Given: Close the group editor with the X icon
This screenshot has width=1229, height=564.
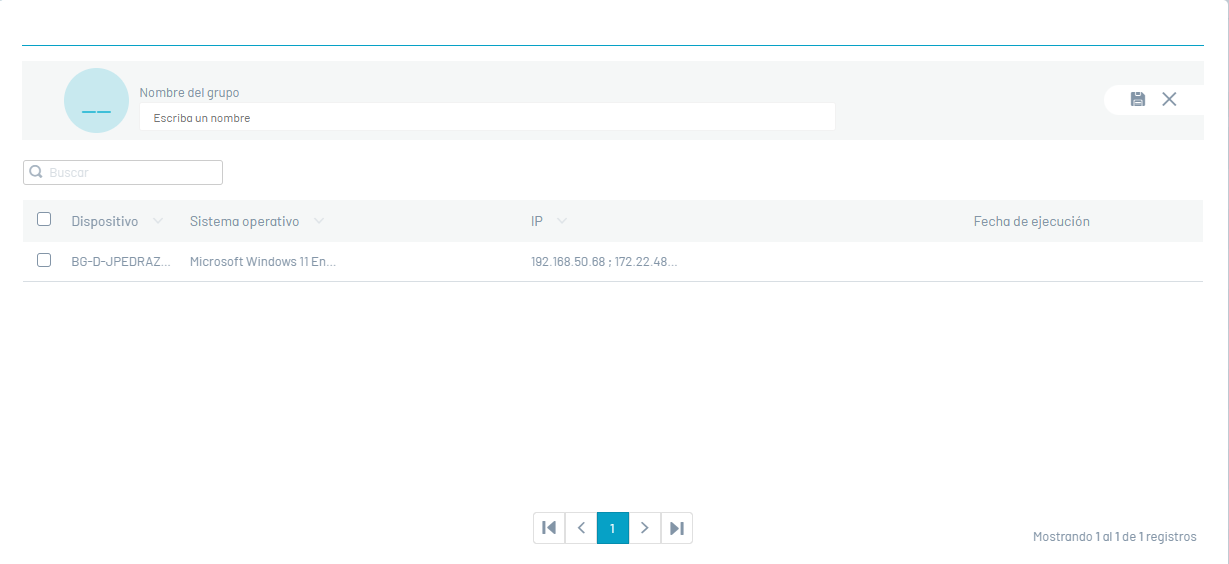Looking at the screenshot, I should pyautogui.click(x=1169, y=99).
